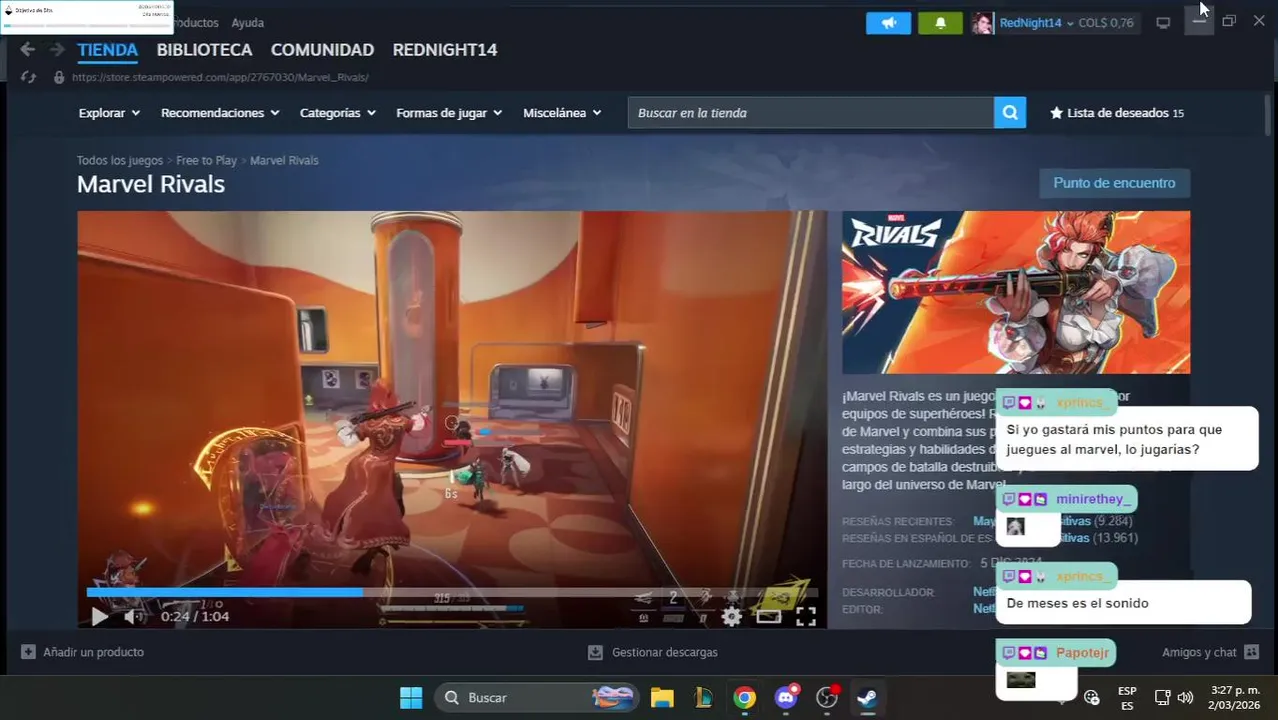Mute the trailer volume speaker icon
1278x720 pixels.
[133, 617]
